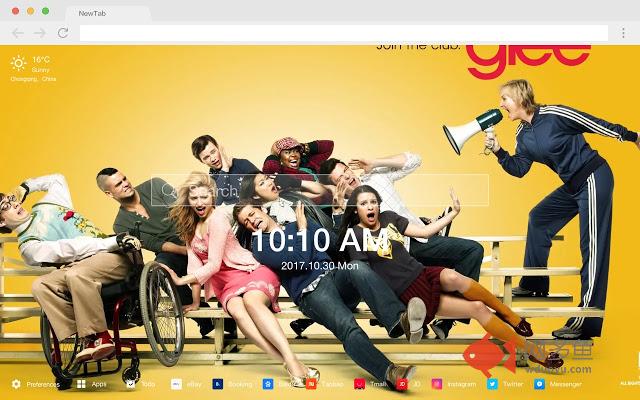Click the browser forward arrow

(40, 33)
